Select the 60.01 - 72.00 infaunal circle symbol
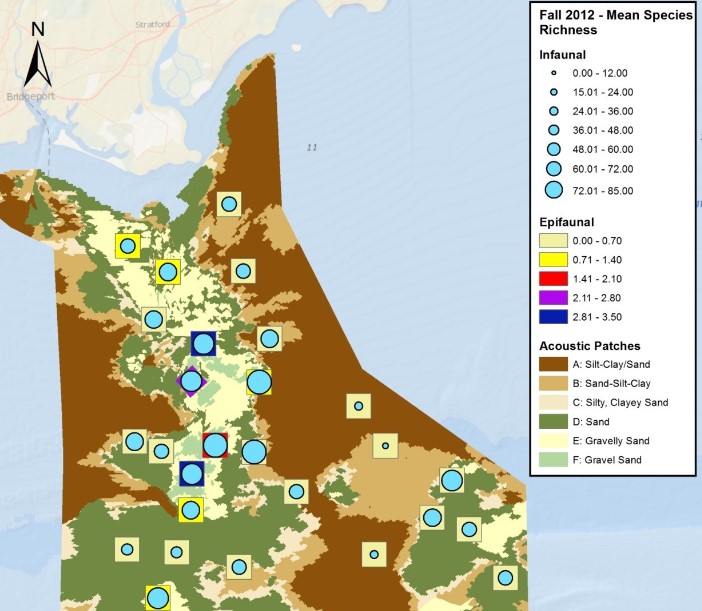The height and width of the screenshot is (611, 702). pyautogui.click(x=554, y=169)
